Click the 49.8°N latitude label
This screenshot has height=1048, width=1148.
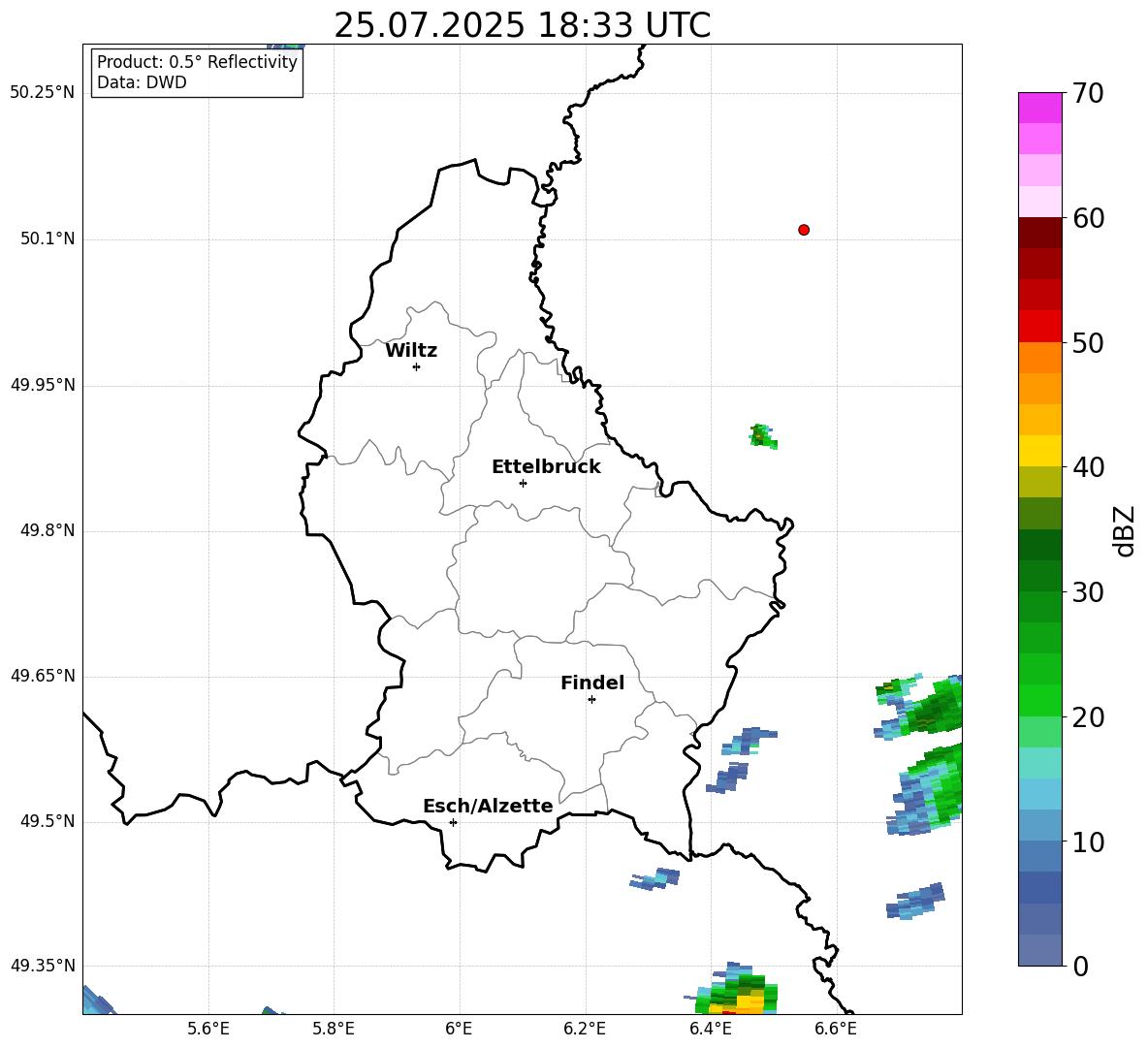coord(48,530)
